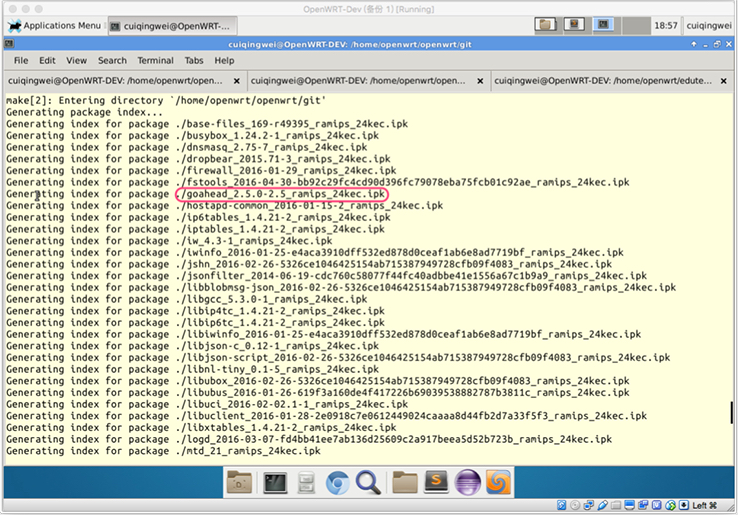This screenshot has width=738, height=515.
Task: Close the first terminal tab
Action: (x=236, y=80)
